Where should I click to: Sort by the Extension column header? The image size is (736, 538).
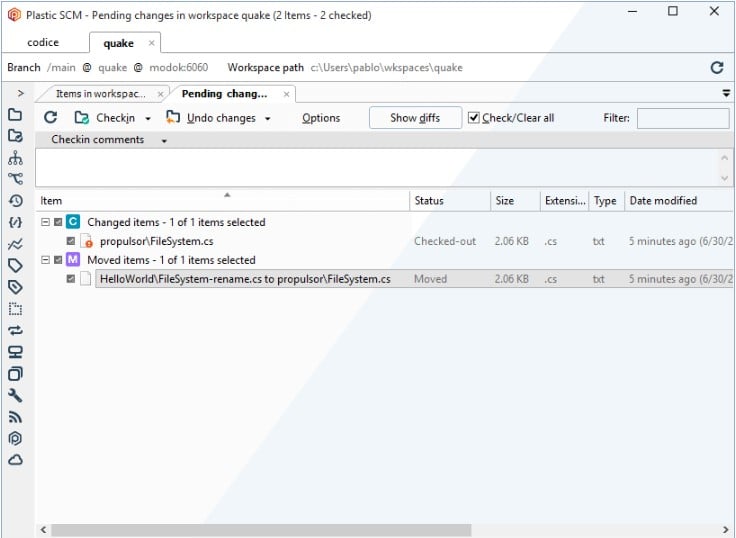[x=565, y=201]
